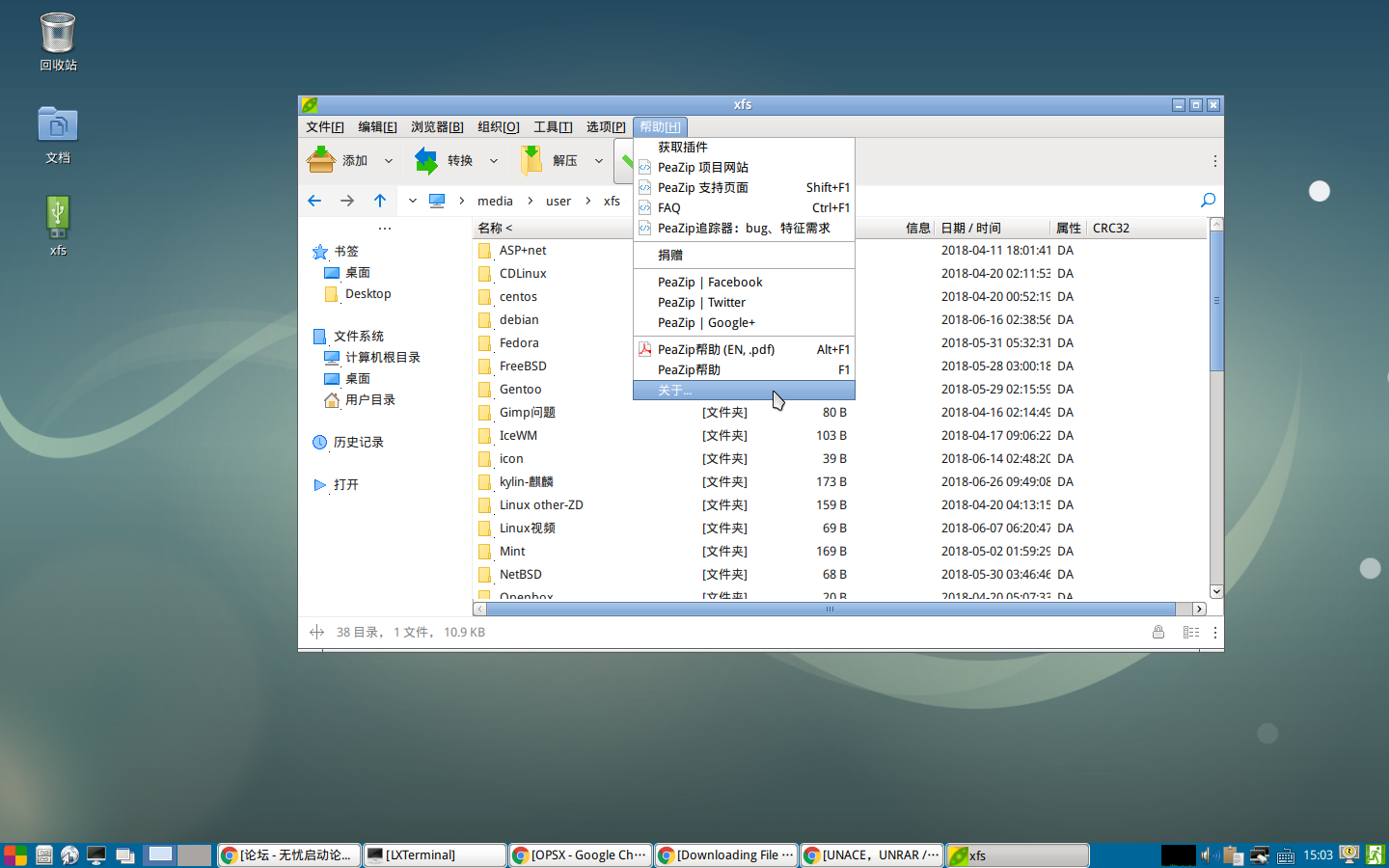The height and width of the screenshot is (868, 1389).
Task: Select 文件系统 in sidebar tree
Action: 359,336
